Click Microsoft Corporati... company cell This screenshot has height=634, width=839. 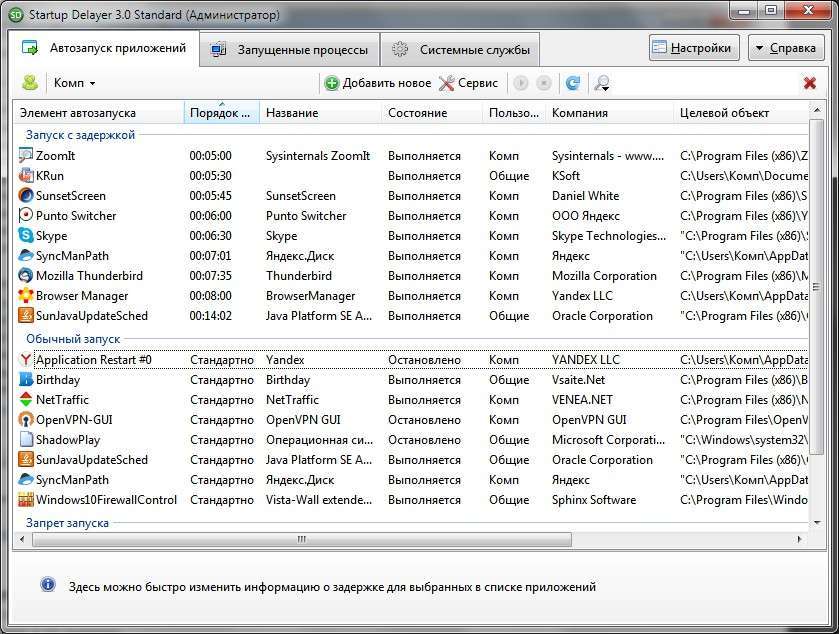[x=608, y=440]
